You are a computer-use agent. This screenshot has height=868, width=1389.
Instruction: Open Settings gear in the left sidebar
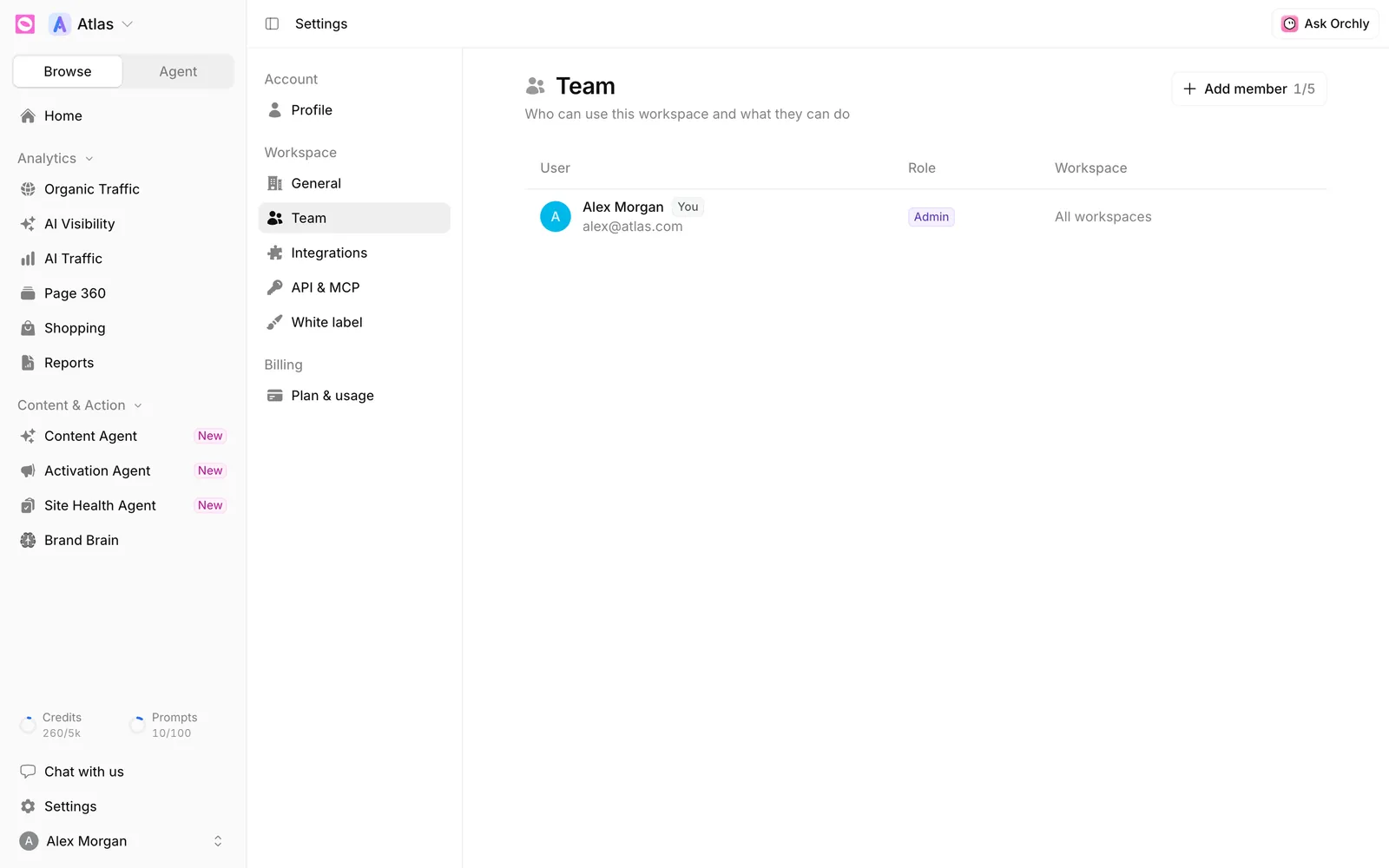coord(123,806)
